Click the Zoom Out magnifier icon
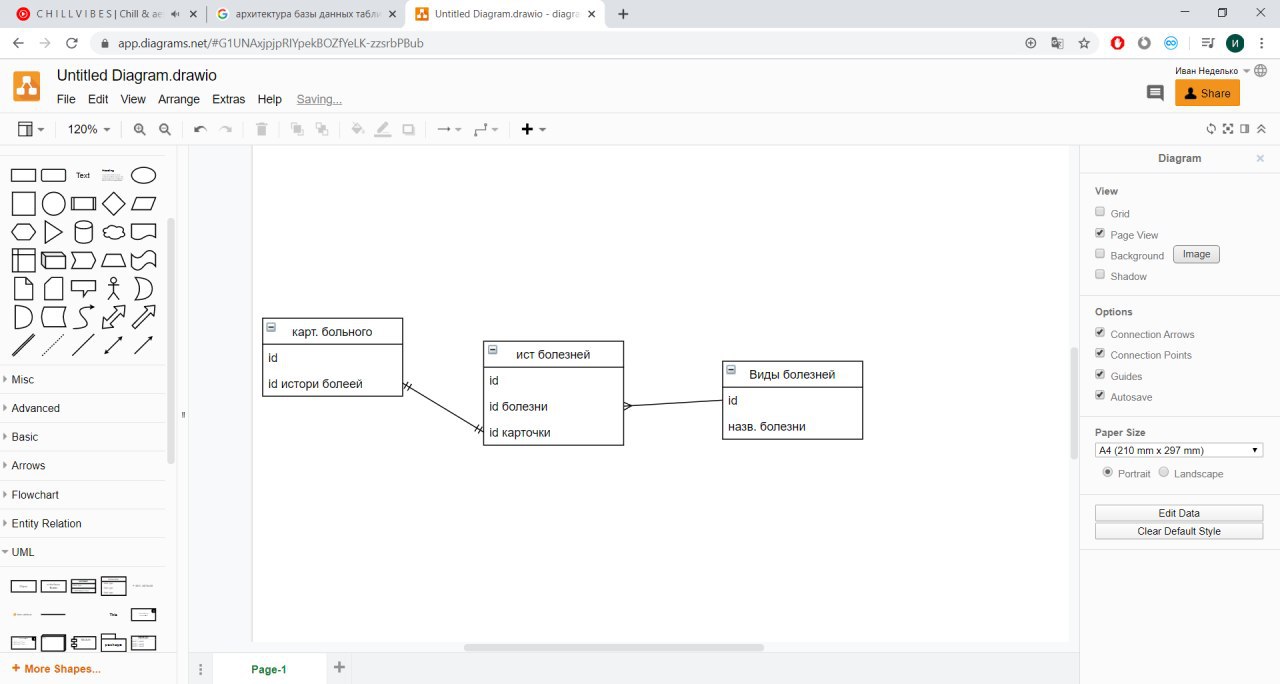The width and height of the screenshot is (1280, 684). pyautogui.click(x=165, y=129)
